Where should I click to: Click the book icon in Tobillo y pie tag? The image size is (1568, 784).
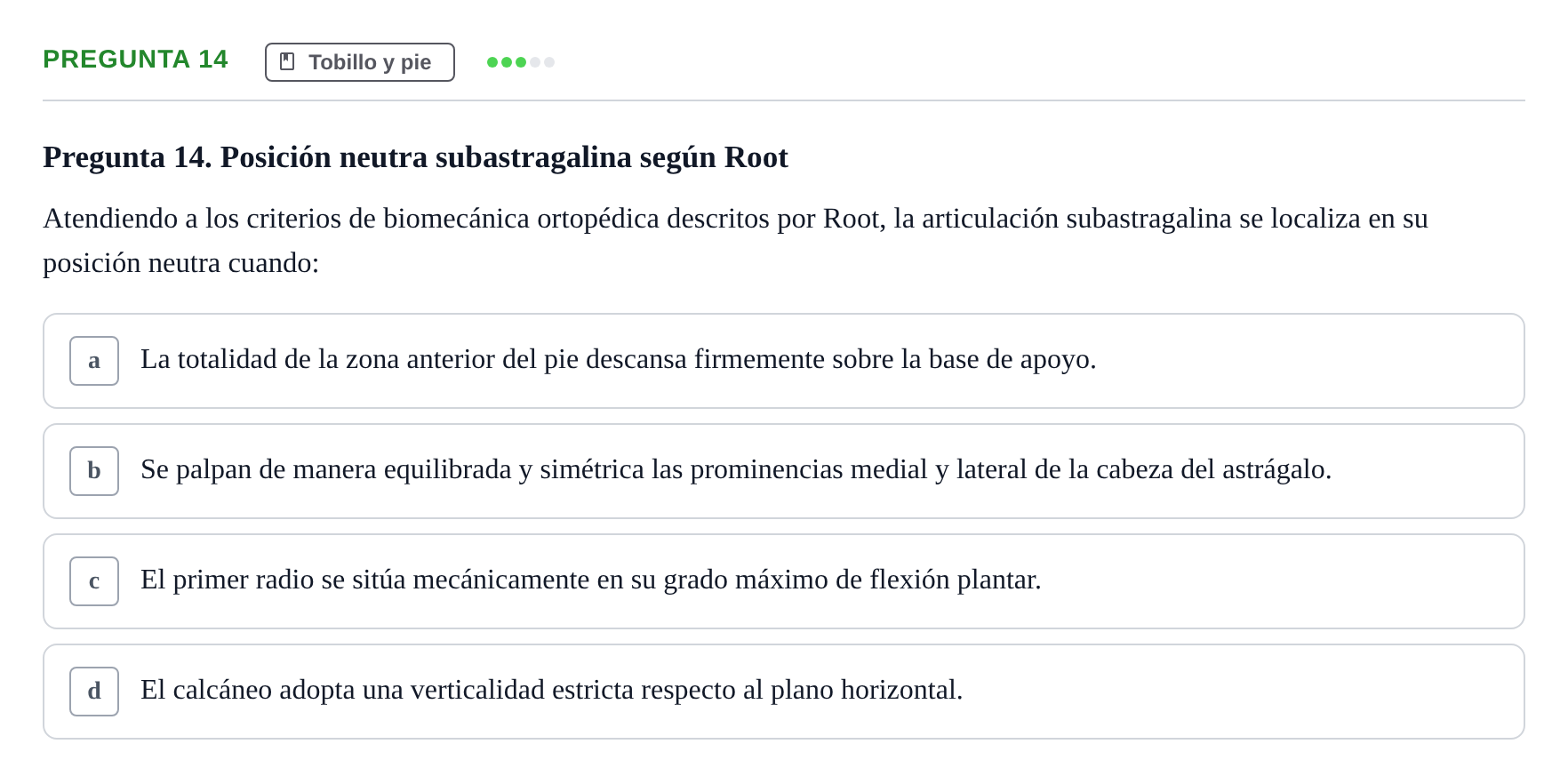(x=287, y=61)
